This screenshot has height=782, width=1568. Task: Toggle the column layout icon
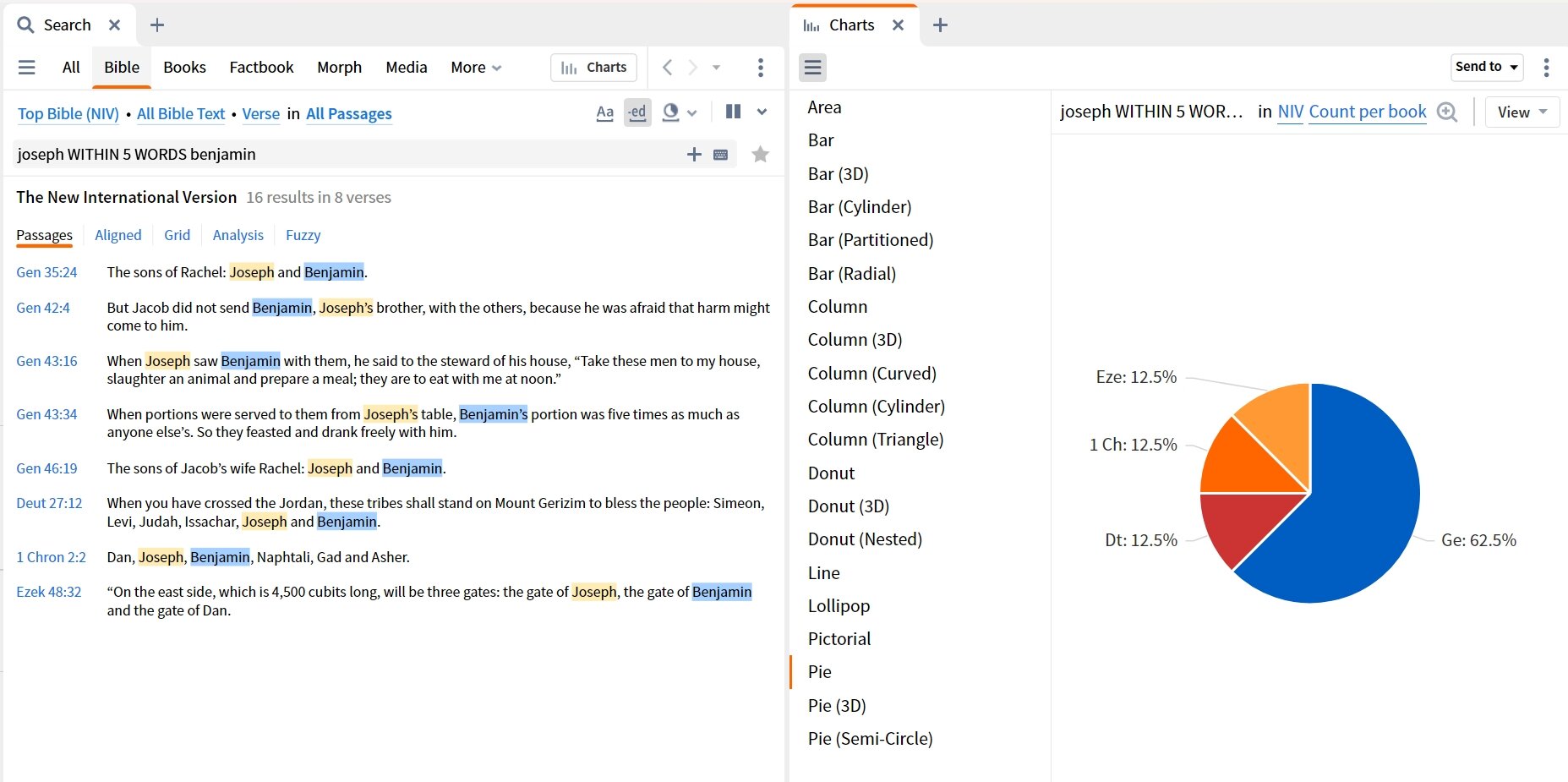click(x=733, y=112)
